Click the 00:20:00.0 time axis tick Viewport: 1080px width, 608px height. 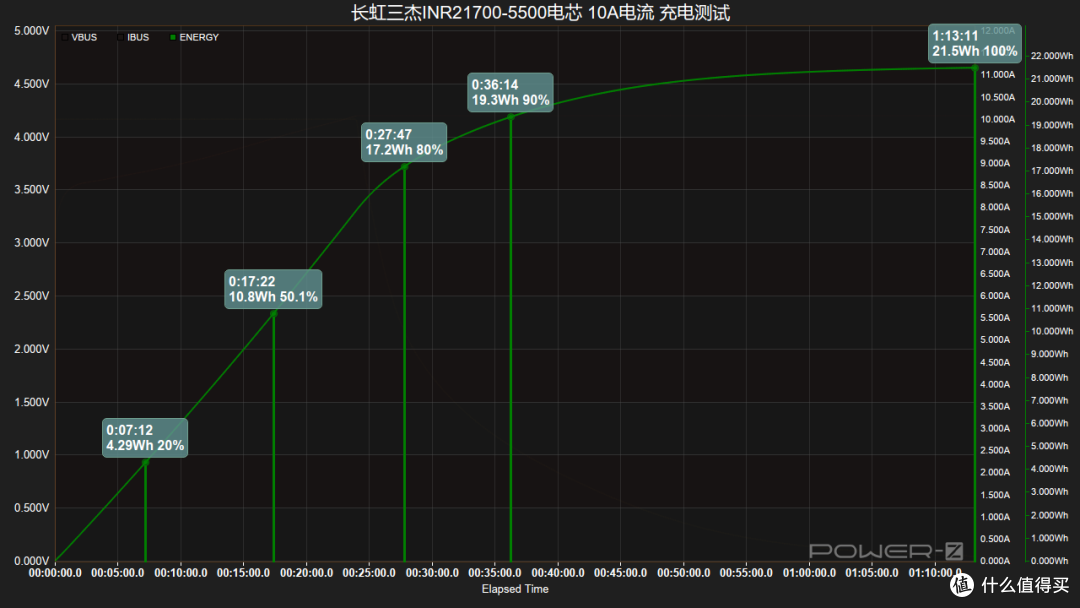tap(307, 573)
